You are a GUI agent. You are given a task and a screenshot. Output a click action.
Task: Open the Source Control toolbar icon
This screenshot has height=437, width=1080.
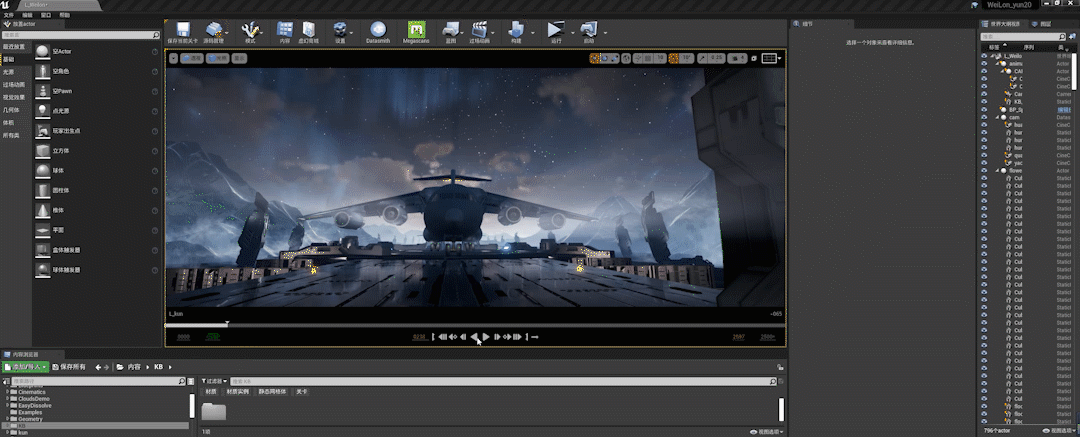coord(214,30)
